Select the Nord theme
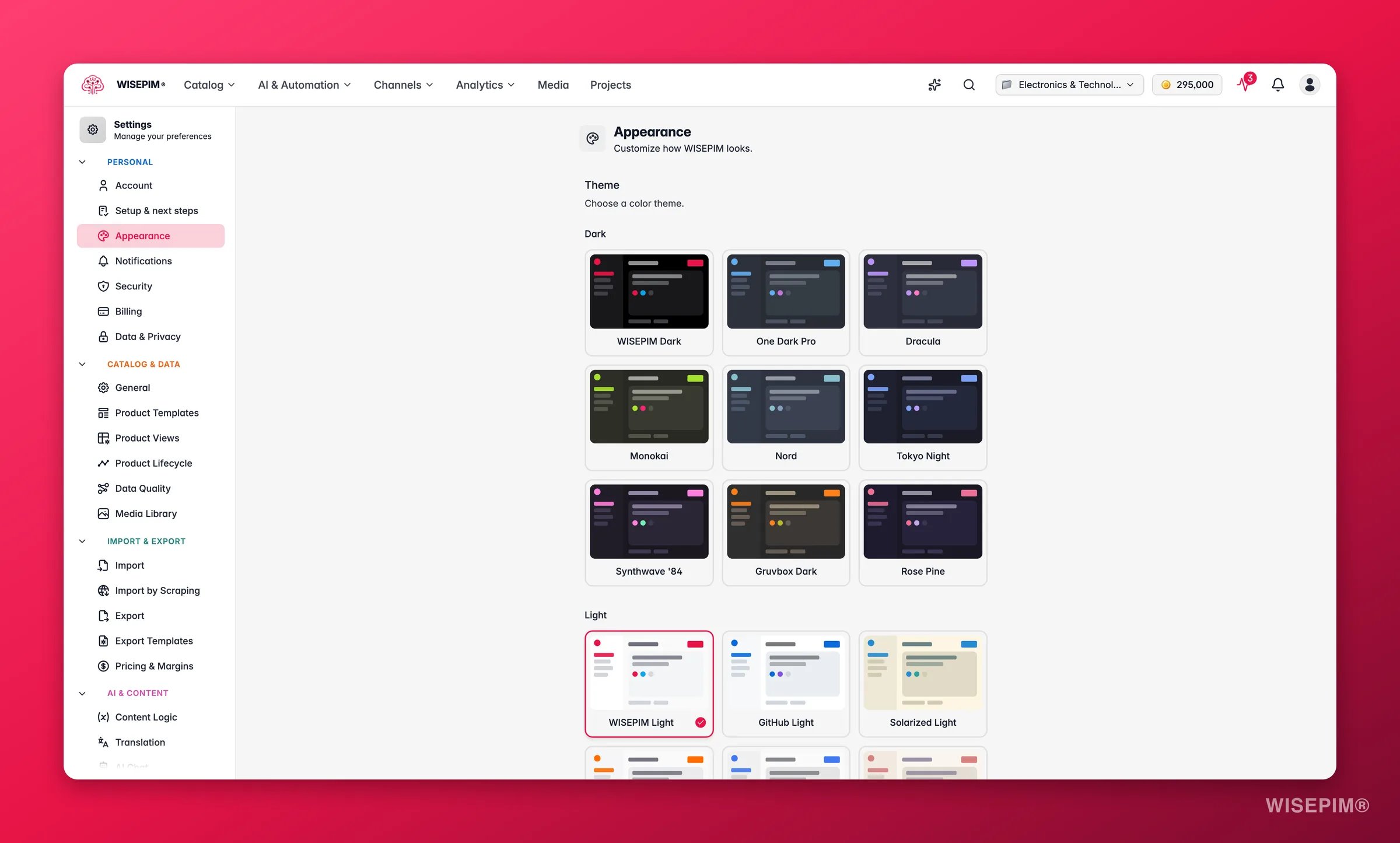Image resolution: width=1400 pixels, height=843 pixels. pyautogui.click(x=786, y=418)
